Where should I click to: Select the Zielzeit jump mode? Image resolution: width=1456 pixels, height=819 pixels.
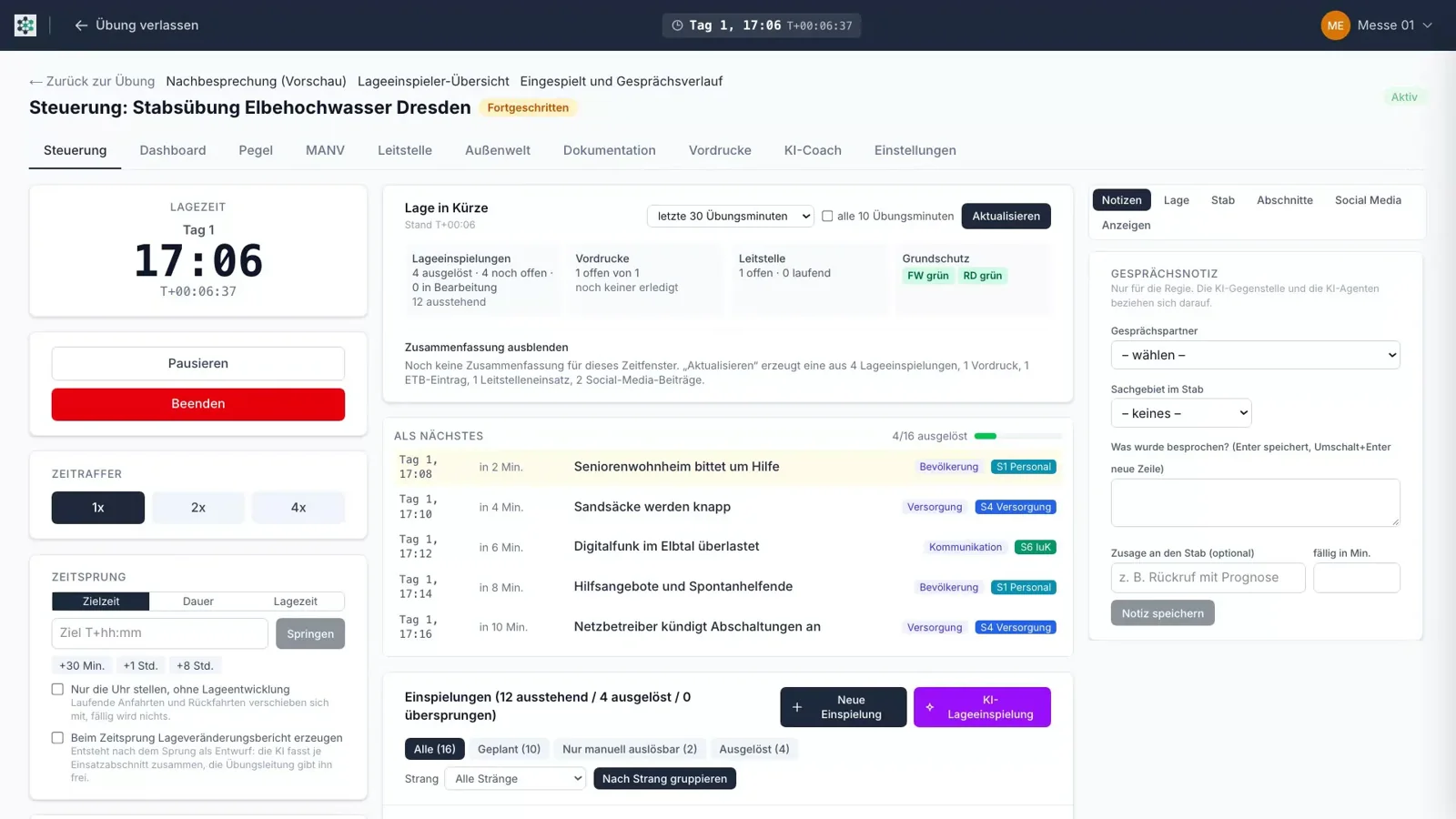coord(101,602)
